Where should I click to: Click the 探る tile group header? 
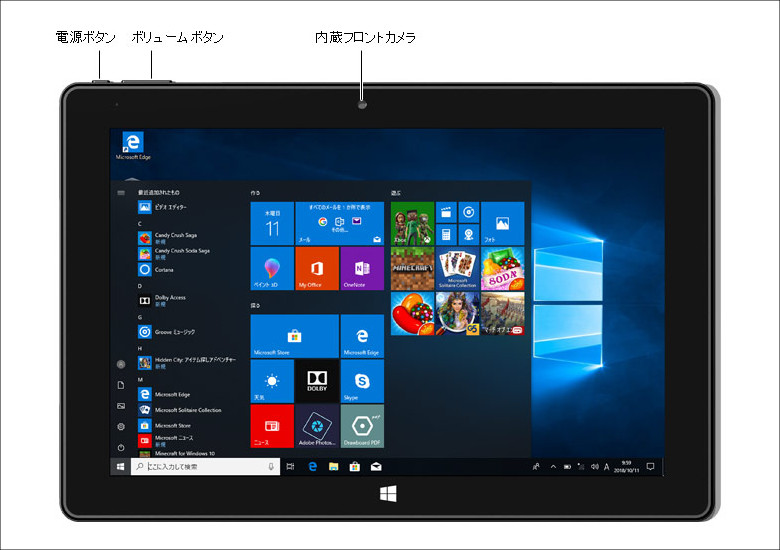click(x=255, y=305)
